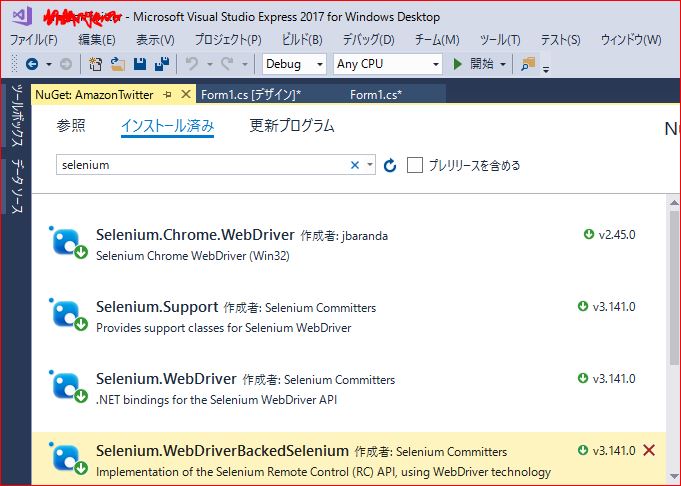This screenshot has width=681, height=486.
Task: Click the Selenium.Chrome.WebDriver package icon
Action: [68, 242]
